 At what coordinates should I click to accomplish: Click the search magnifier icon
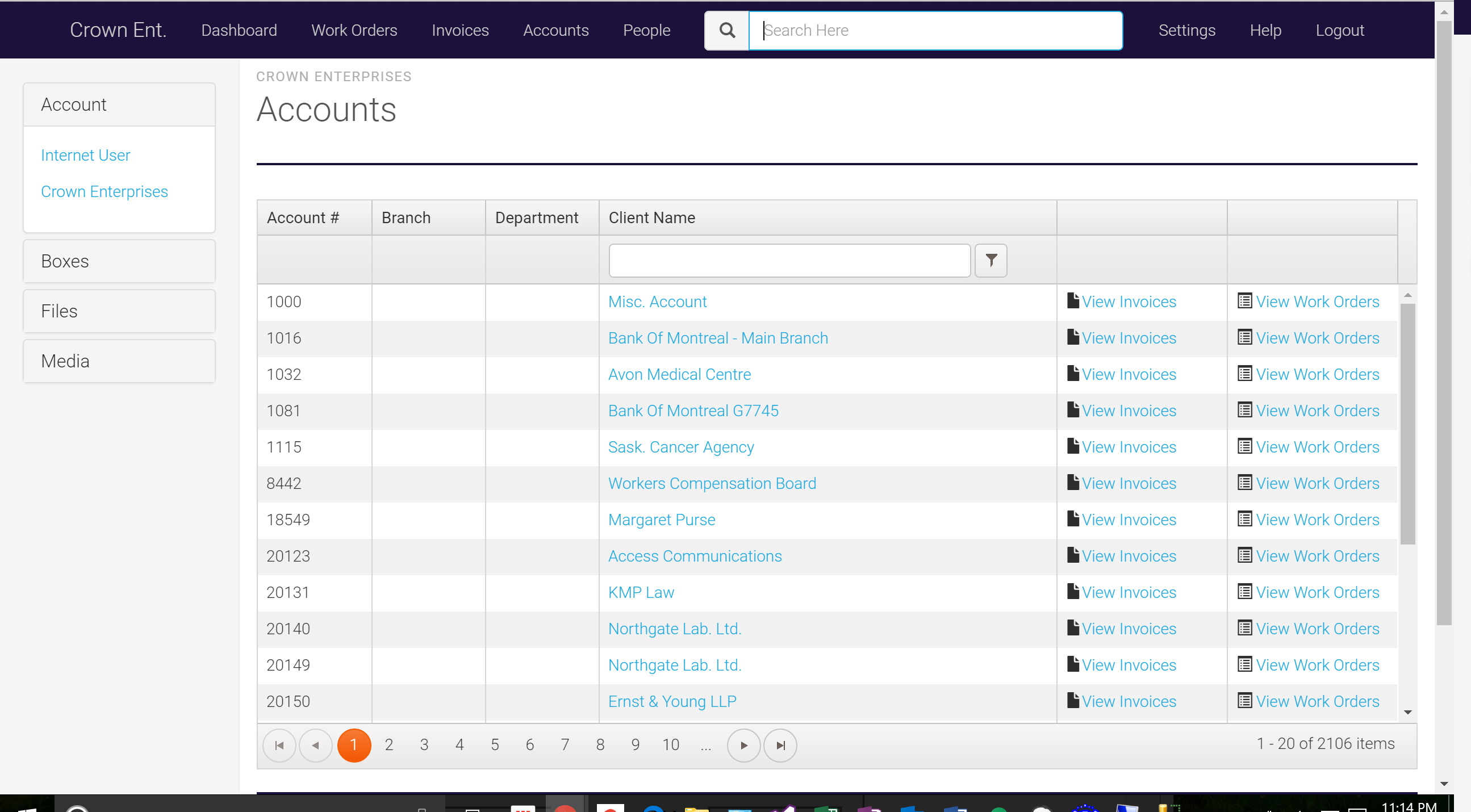(726, 30)
